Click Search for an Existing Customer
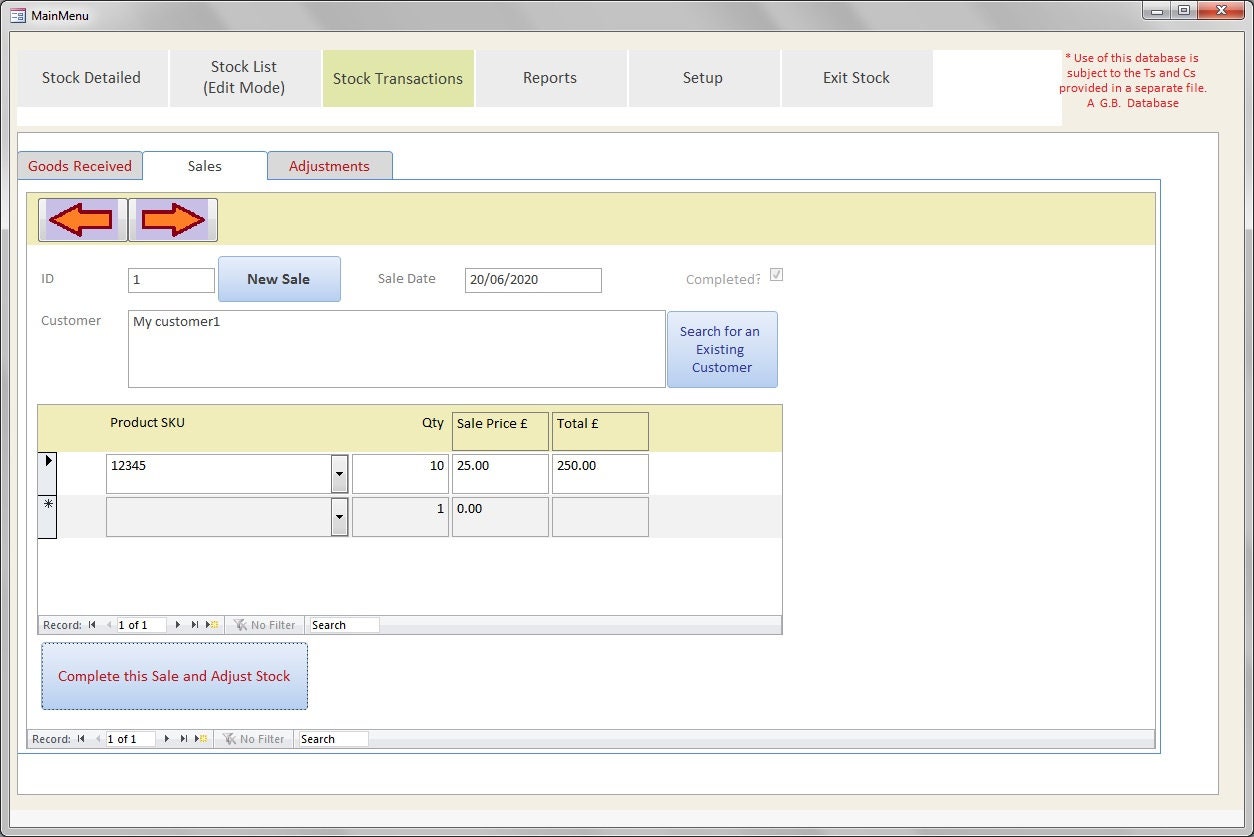This screenshot has height=837, width=1254. tap(721, 349)
